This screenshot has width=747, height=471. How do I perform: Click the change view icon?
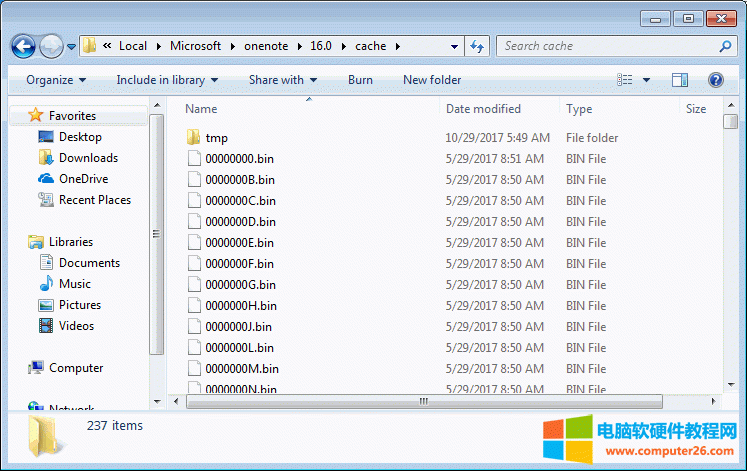[x=625, y=80]
